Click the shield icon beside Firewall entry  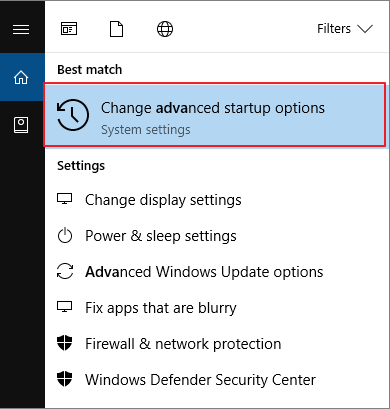(x=65, y=343)
